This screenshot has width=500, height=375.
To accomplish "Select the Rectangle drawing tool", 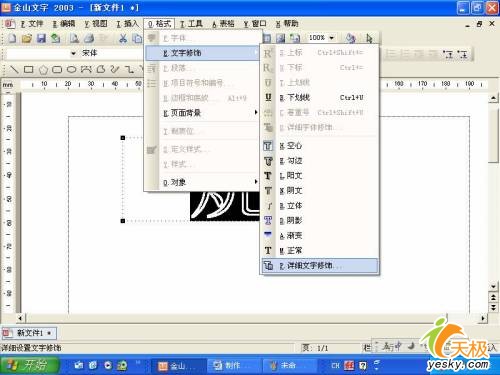I will pyautogui.click(x=29, y=69).
